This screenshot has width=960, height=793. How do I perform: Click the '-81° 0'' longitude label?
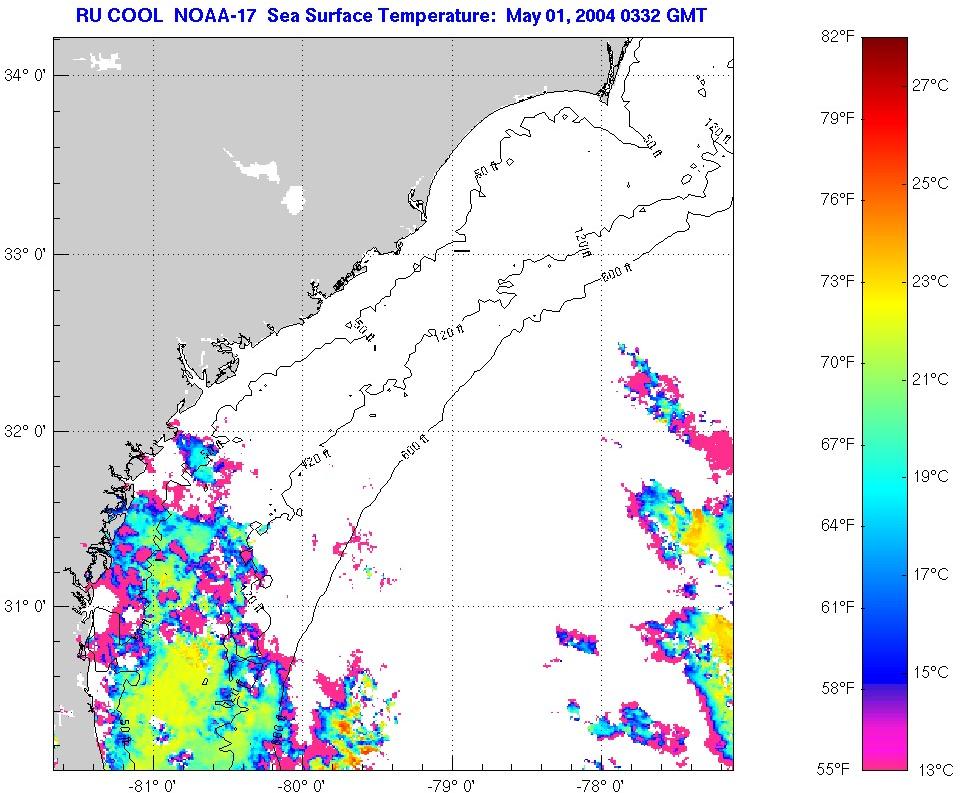pos(153,785)
